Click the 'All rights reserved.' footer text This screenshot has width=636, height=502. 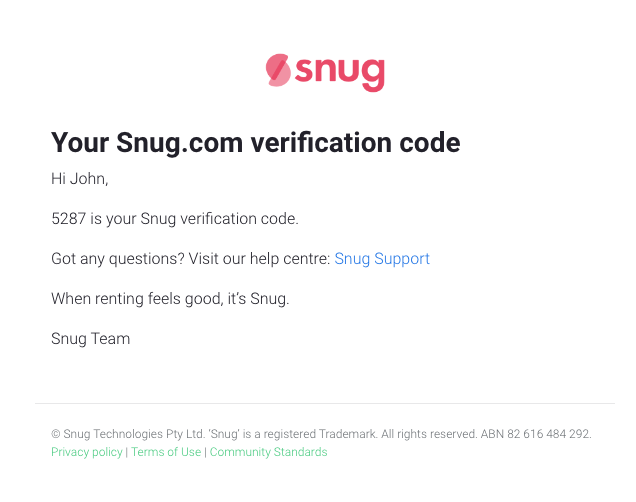(429, 434)
